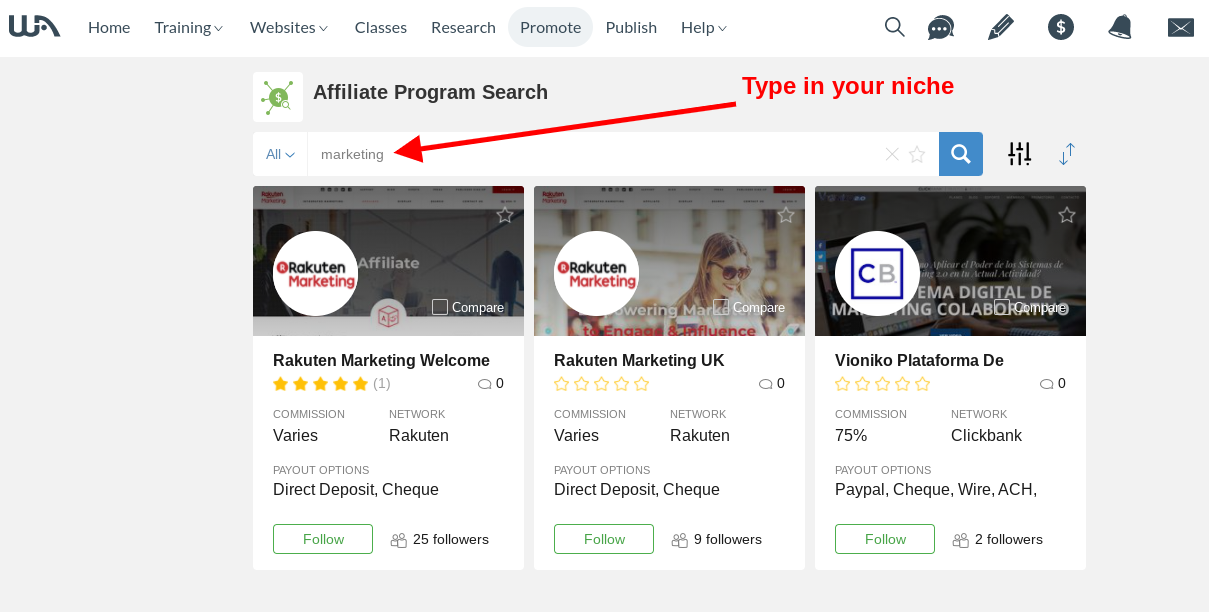
Task: Open the Promote tab
Action: 550,27
